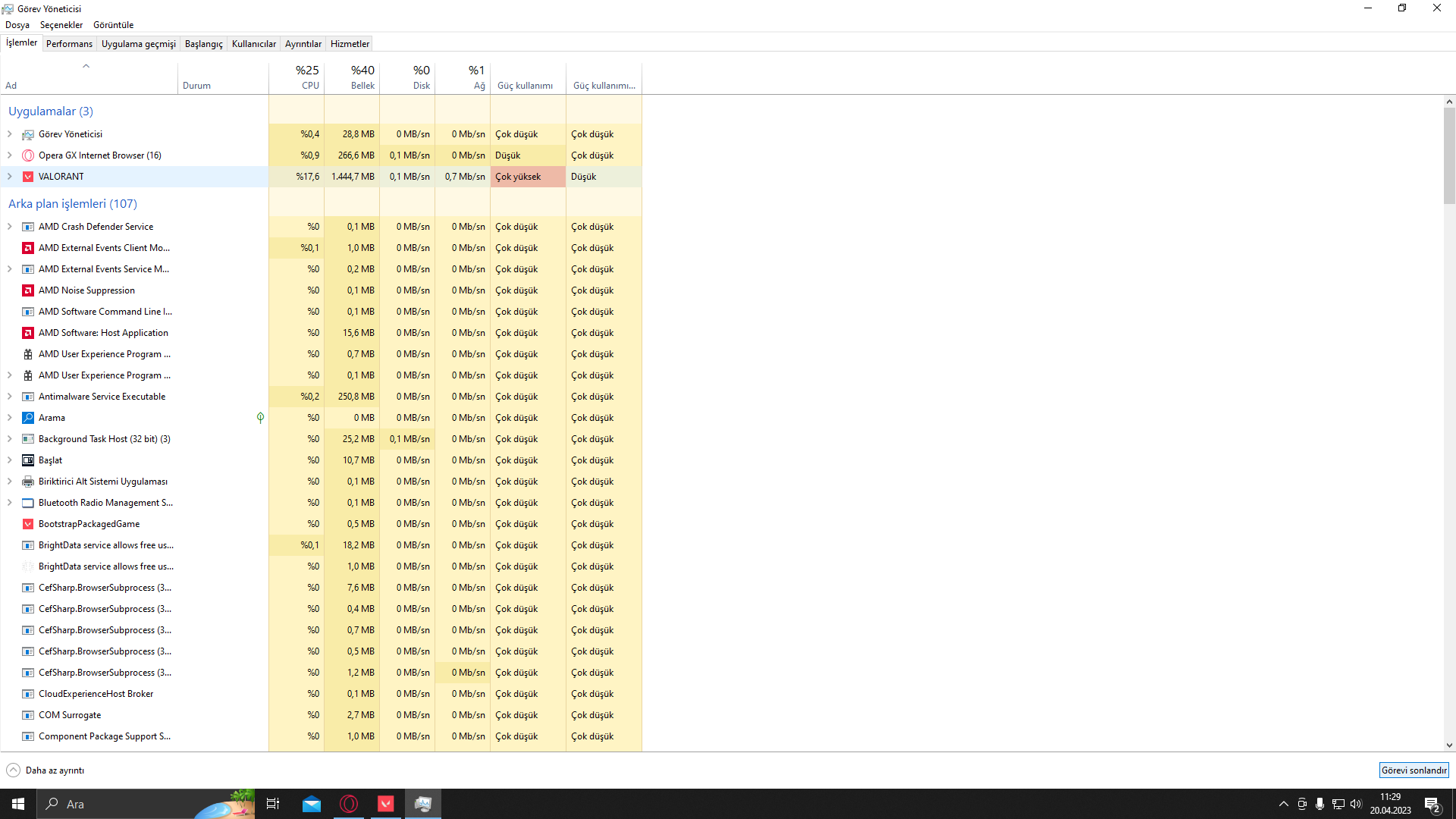Open the Hizmetler tab
The height and width of the screenshot is (819, 1456).
coord(350,44)
